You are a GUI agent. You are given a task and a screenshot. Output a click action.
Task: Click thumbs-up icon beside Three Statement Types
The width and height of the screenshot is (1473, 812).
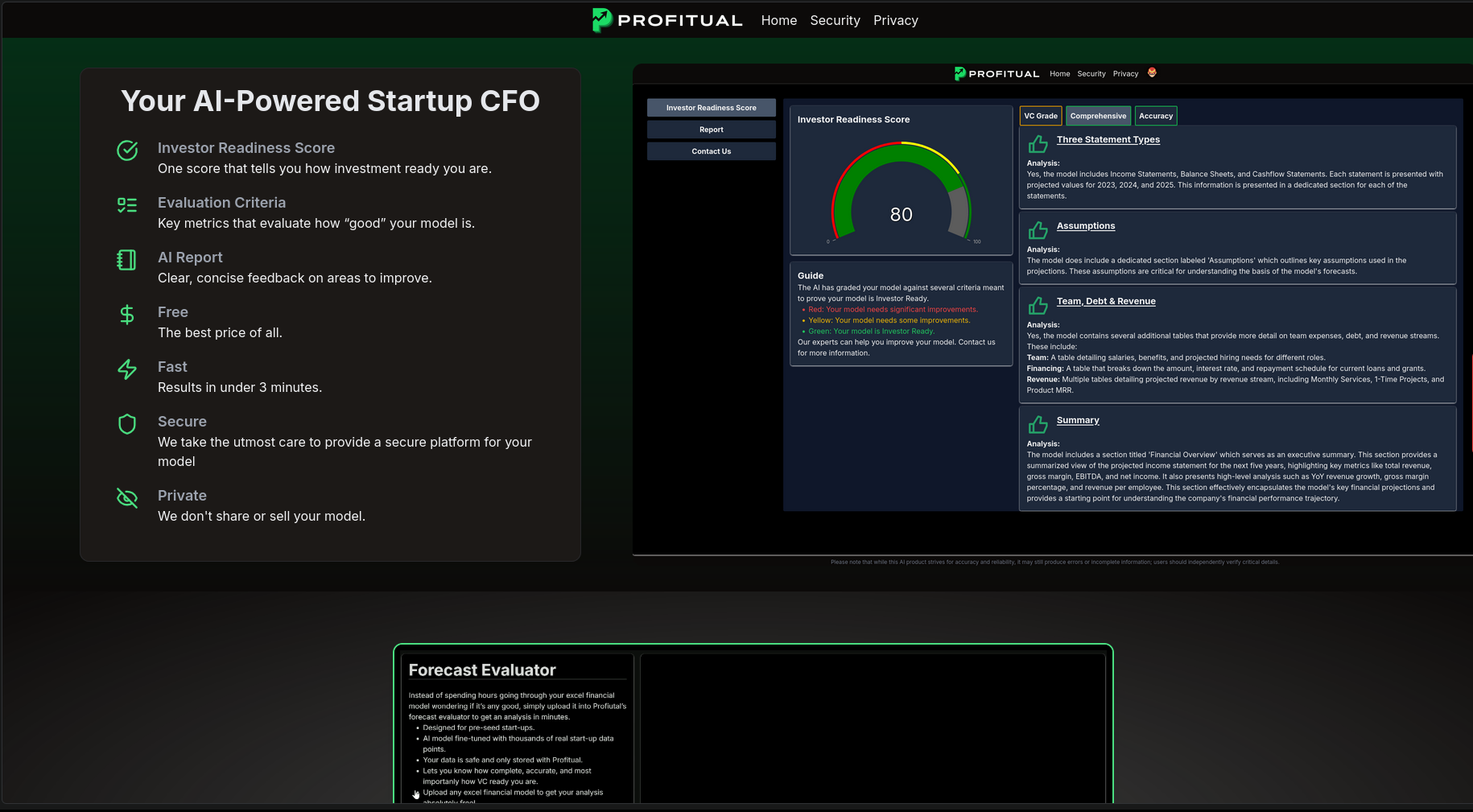pyautogui.click(x=1038, y=144)
